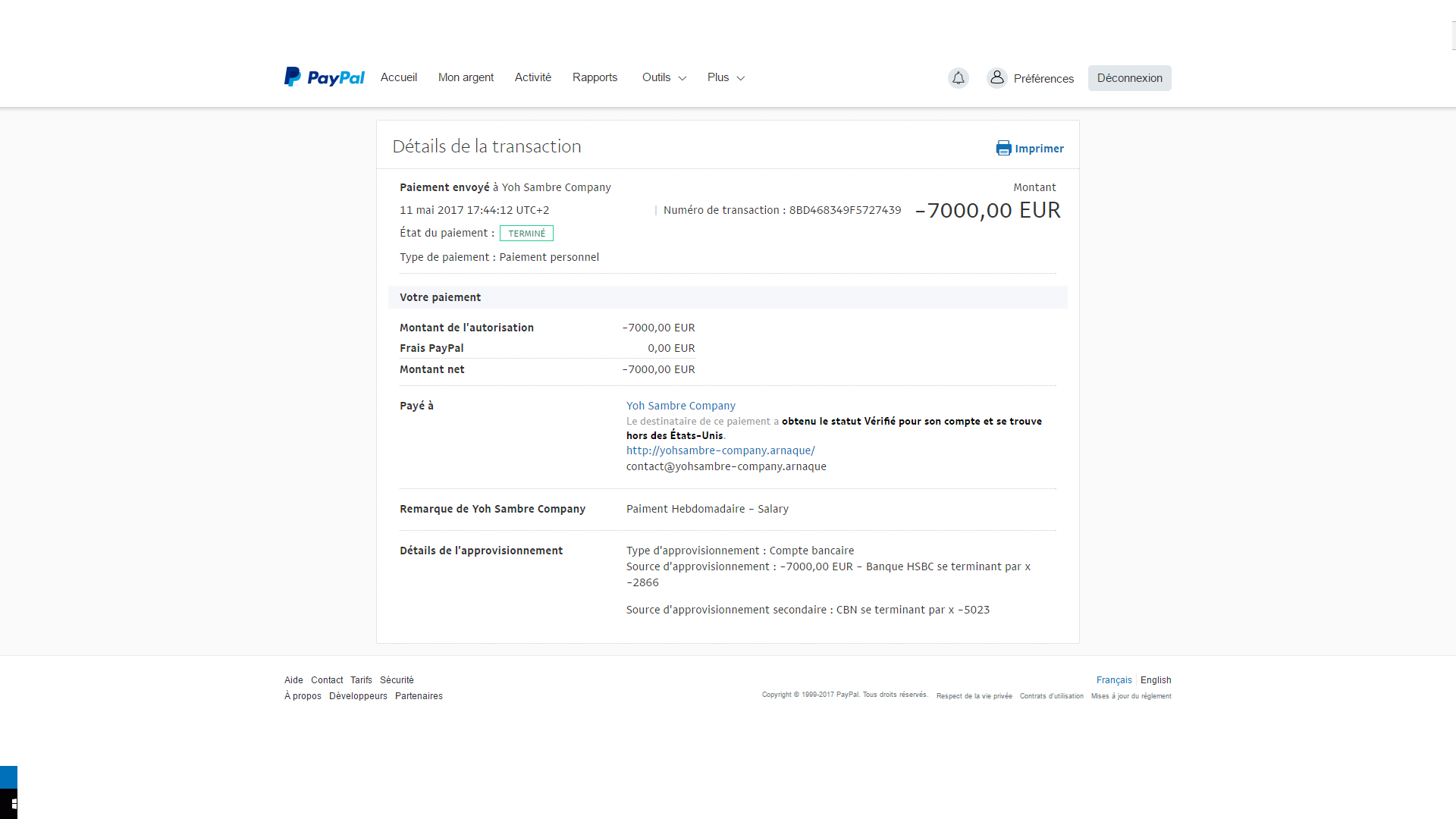Screen dimensions: 1456x819
Task: Select the transaction number 8BD468349F5727439
Action: (845, 210)
